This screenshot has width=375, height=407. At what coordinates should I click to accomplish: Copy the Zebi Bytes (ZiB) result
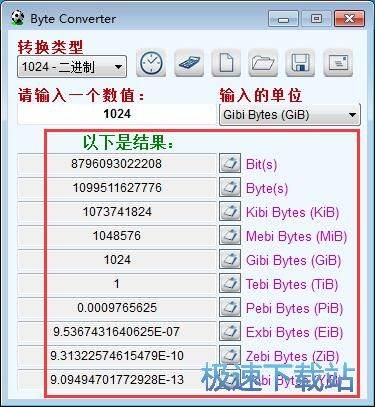pos(230,355)
